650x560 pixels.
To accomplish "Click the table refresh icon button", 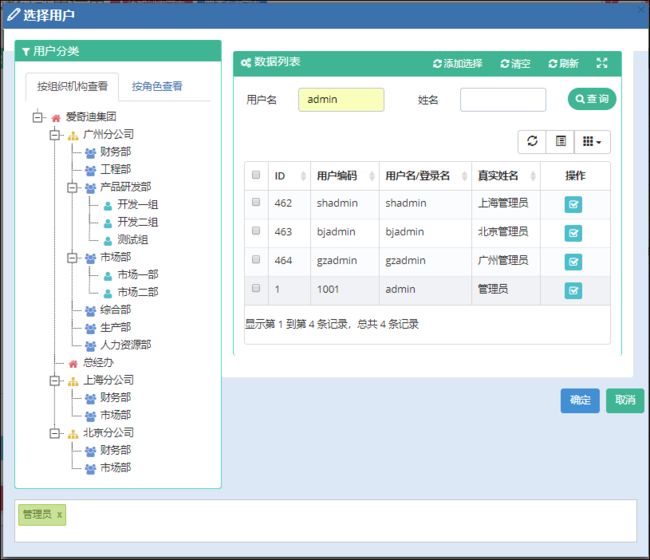I will pos(532,141).
